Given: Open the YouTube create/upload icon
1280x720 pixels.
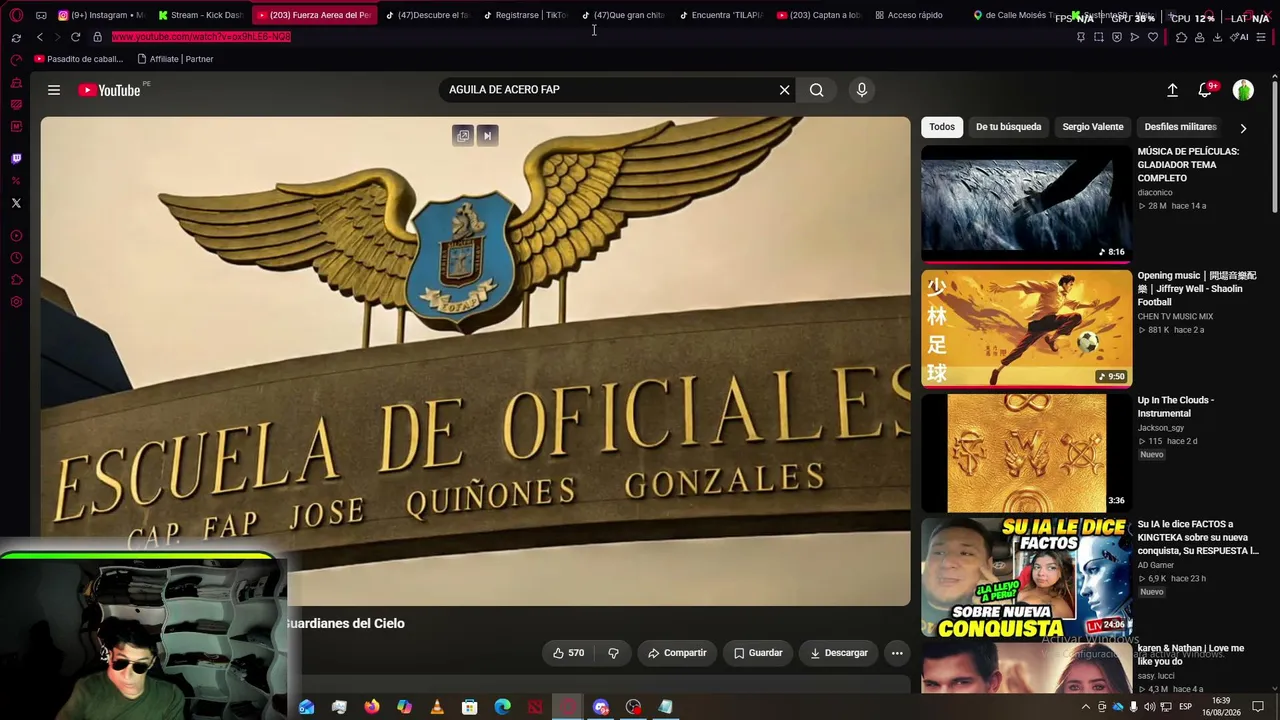Looking at the screenshot, I should point(1172,90).
